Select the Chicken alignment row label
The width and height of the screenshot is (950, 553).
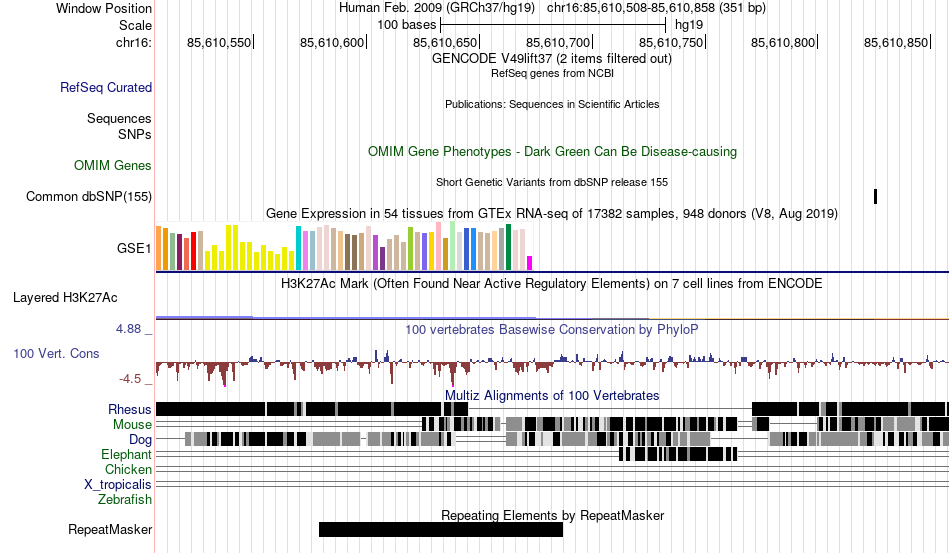tap(128, 469)
